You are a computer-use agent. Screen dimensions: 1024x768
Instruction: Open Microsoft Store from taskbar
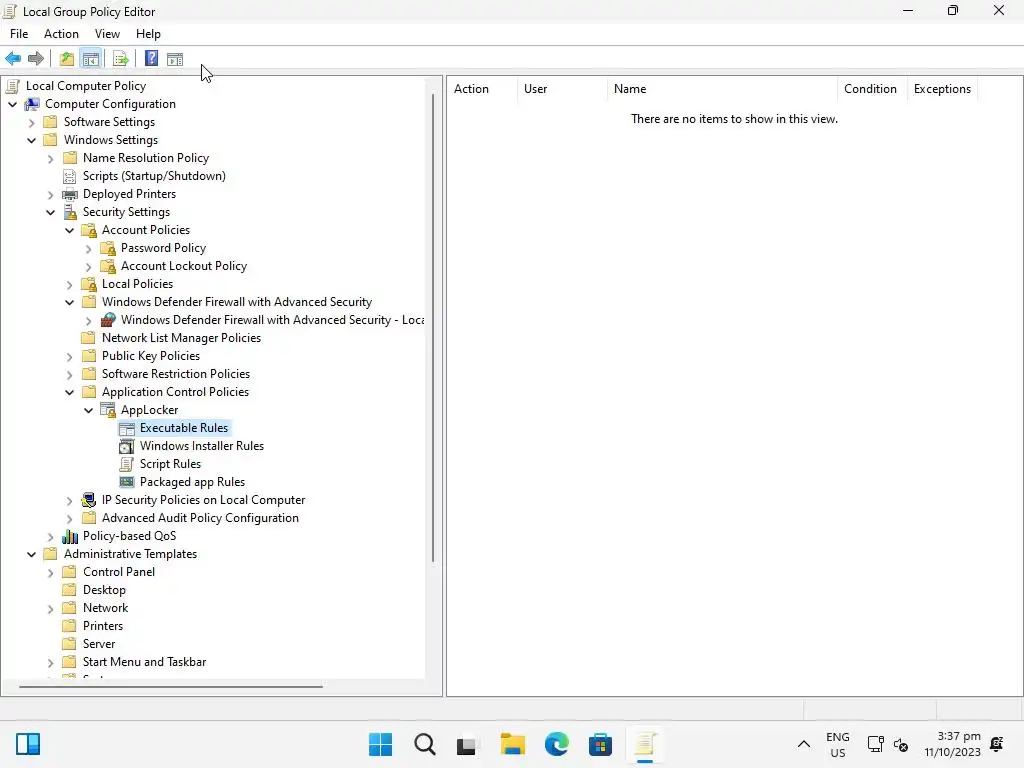[600, 744]
